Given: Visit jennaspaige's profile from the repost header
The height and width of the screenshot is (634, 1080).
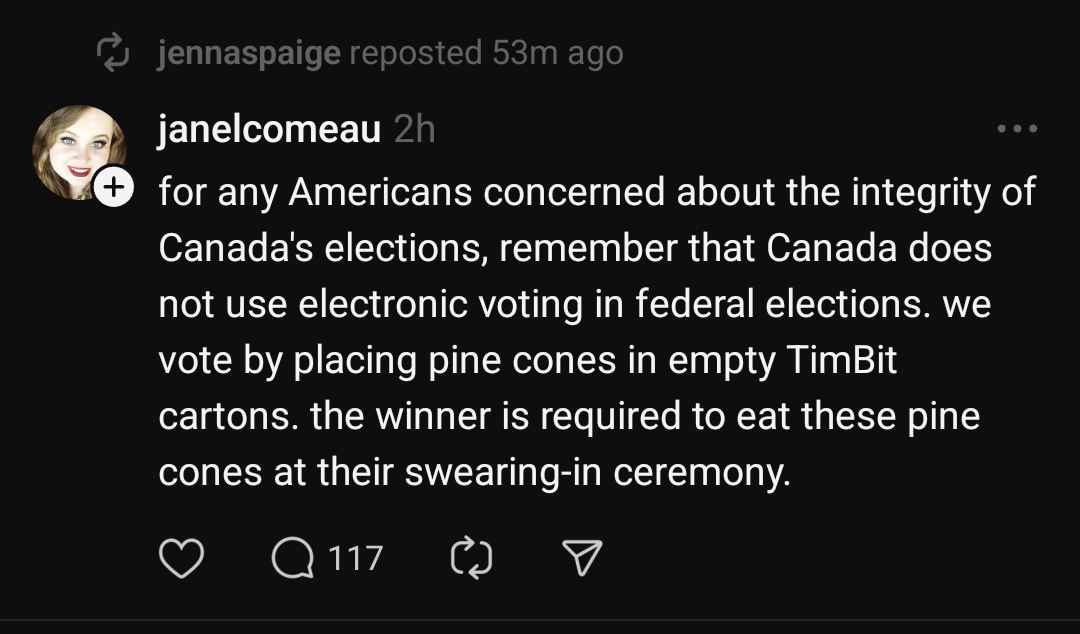Looking at the screenshot, I should pos(249,53).
